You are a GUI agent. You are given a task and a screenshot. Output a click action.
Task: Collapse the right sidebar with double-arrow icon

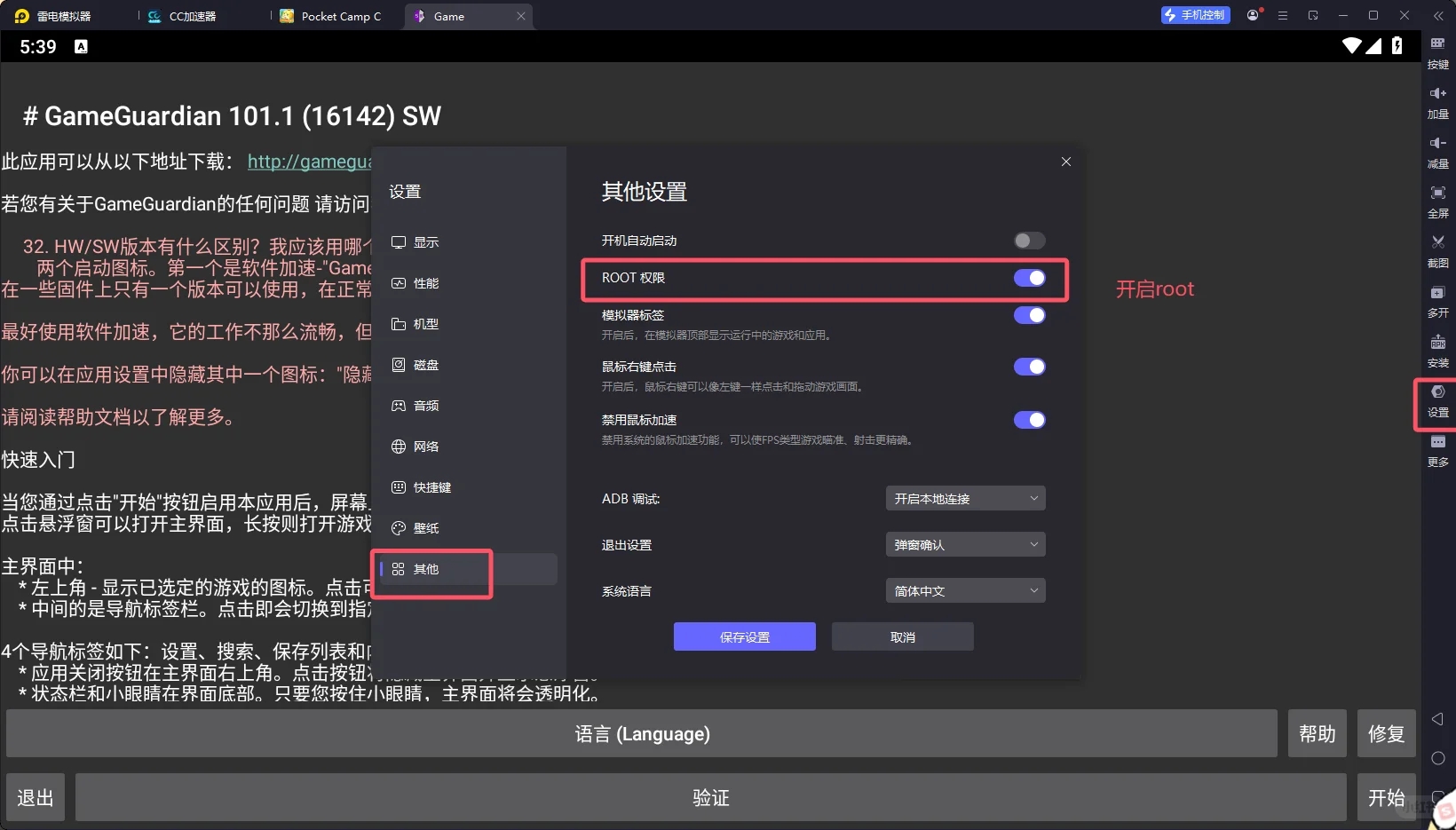1438,16
